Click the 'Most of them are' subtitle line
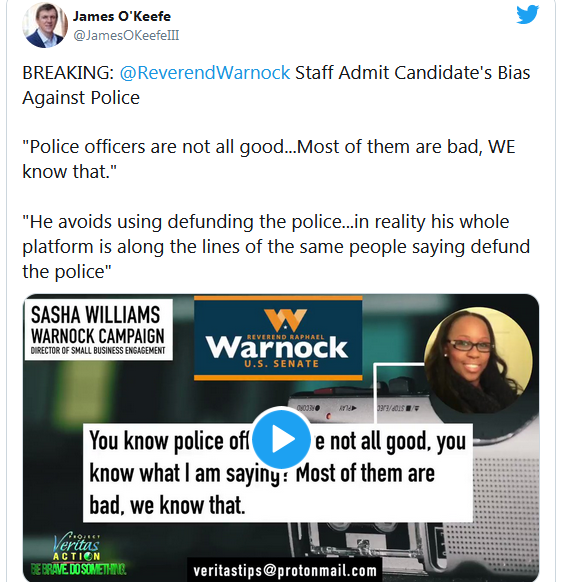The width and height of the screenshot is (574, 582). tap(365, 474)
